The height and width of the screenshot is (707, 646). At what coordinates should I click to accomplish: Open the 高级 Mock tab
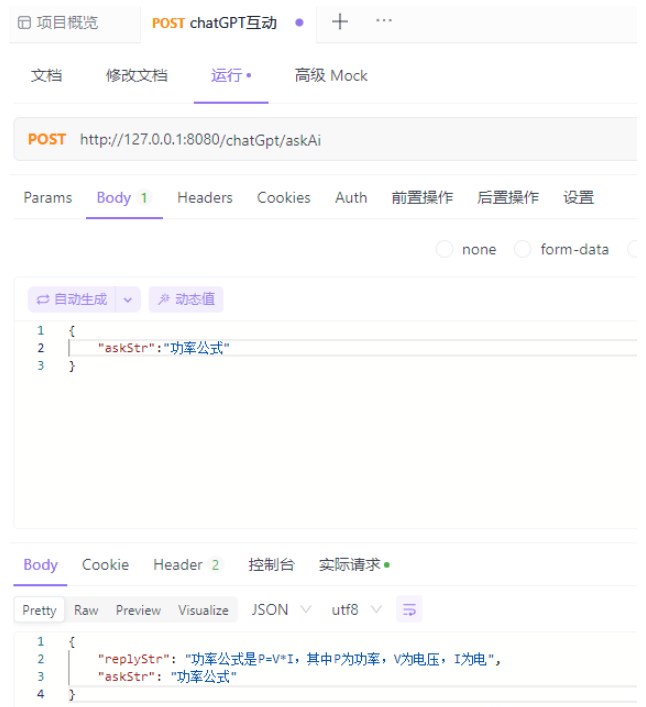[x=331, y=75]
